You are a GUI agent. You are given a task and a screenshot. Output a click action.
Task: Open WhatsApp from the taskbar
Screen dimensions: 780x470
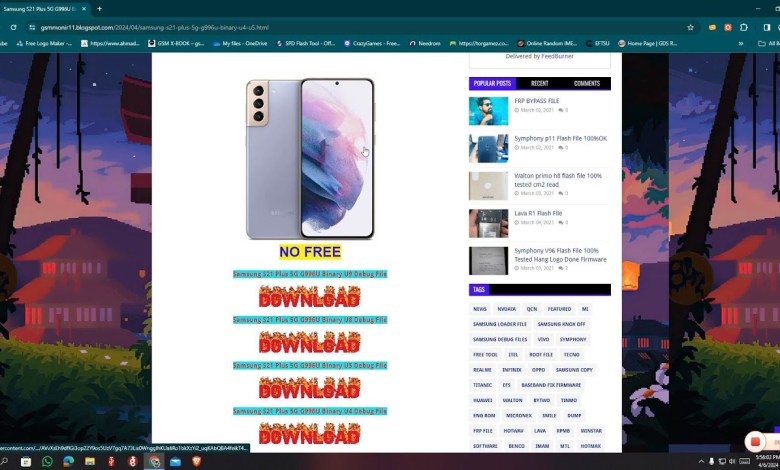click(x=47, y=462)
